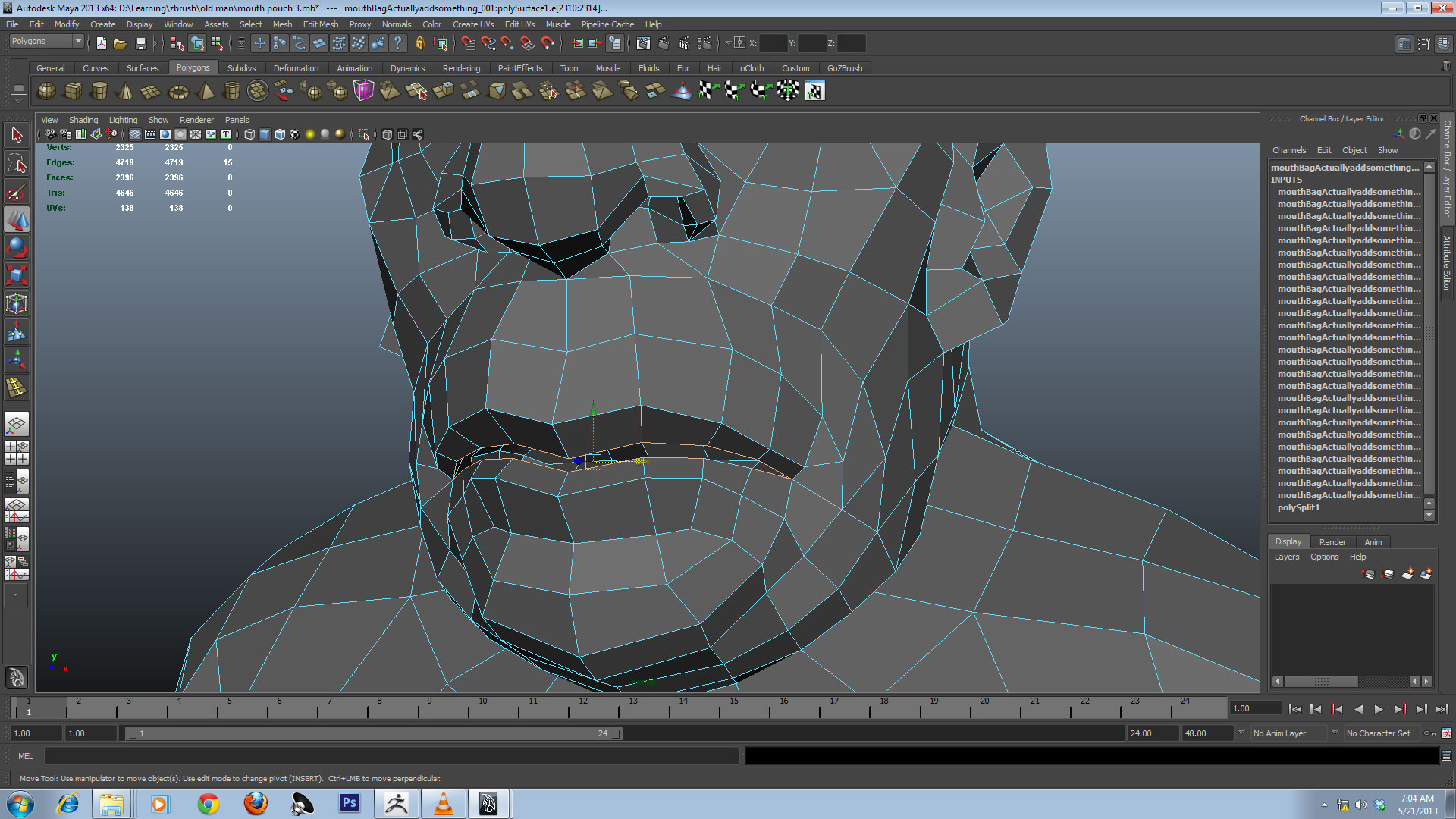Drag timeline marker at frame 1
This screenshot has height=819, width=1456.
point(28,710)
